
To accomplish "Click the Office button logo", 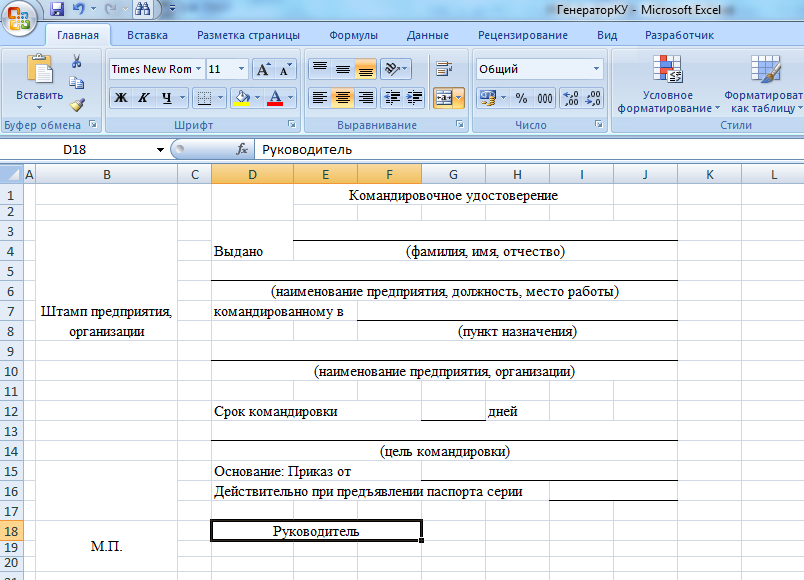I will (18, 18).
